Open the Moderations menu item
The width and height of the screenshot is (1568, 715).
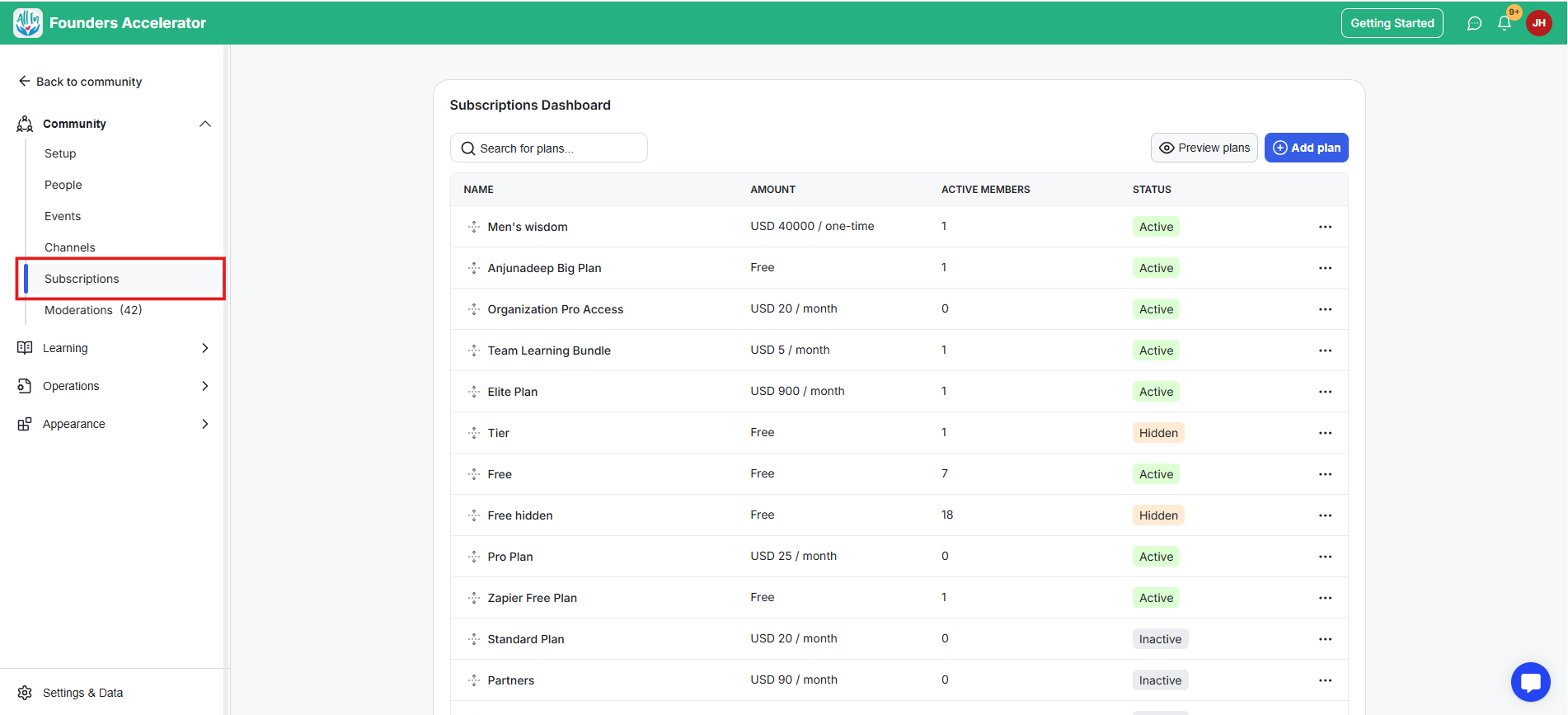[92, 310]
